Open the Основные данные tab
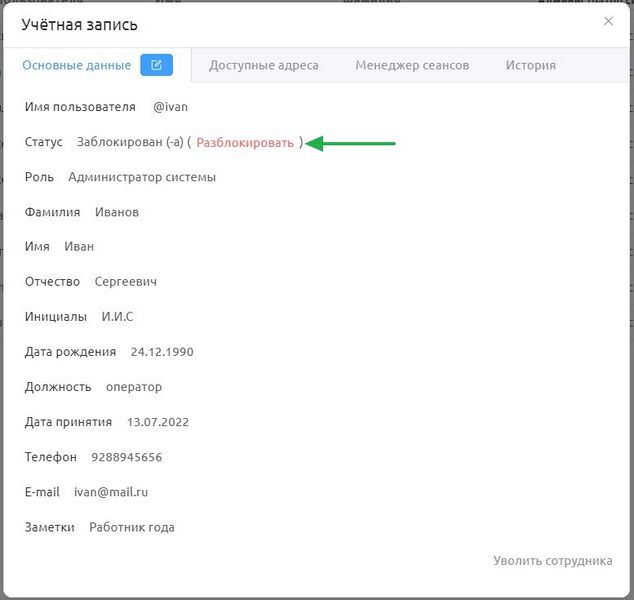Screen dimensions: 634x600 (76, 65)
